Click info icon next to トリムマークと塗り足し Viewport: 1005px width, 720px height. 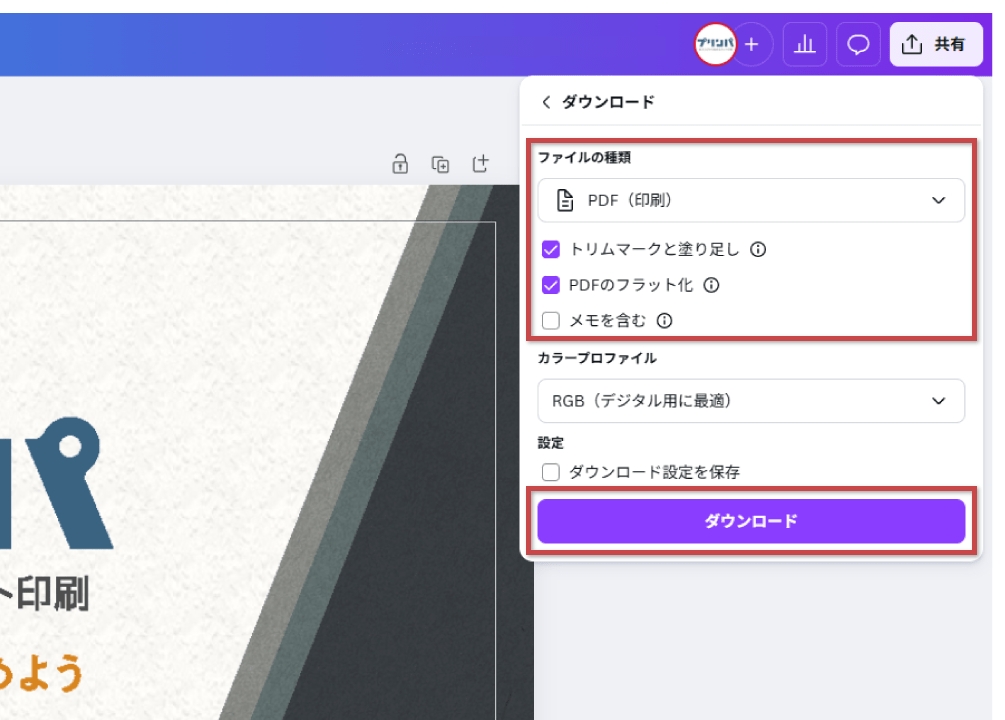[x=758, y=249]
